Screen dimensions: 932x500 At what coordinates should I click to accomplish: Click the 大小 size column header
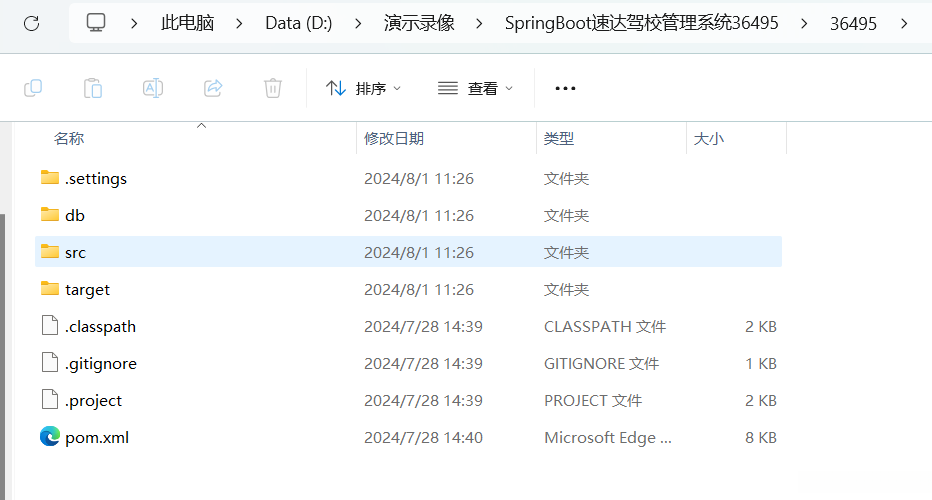point(709,139)
